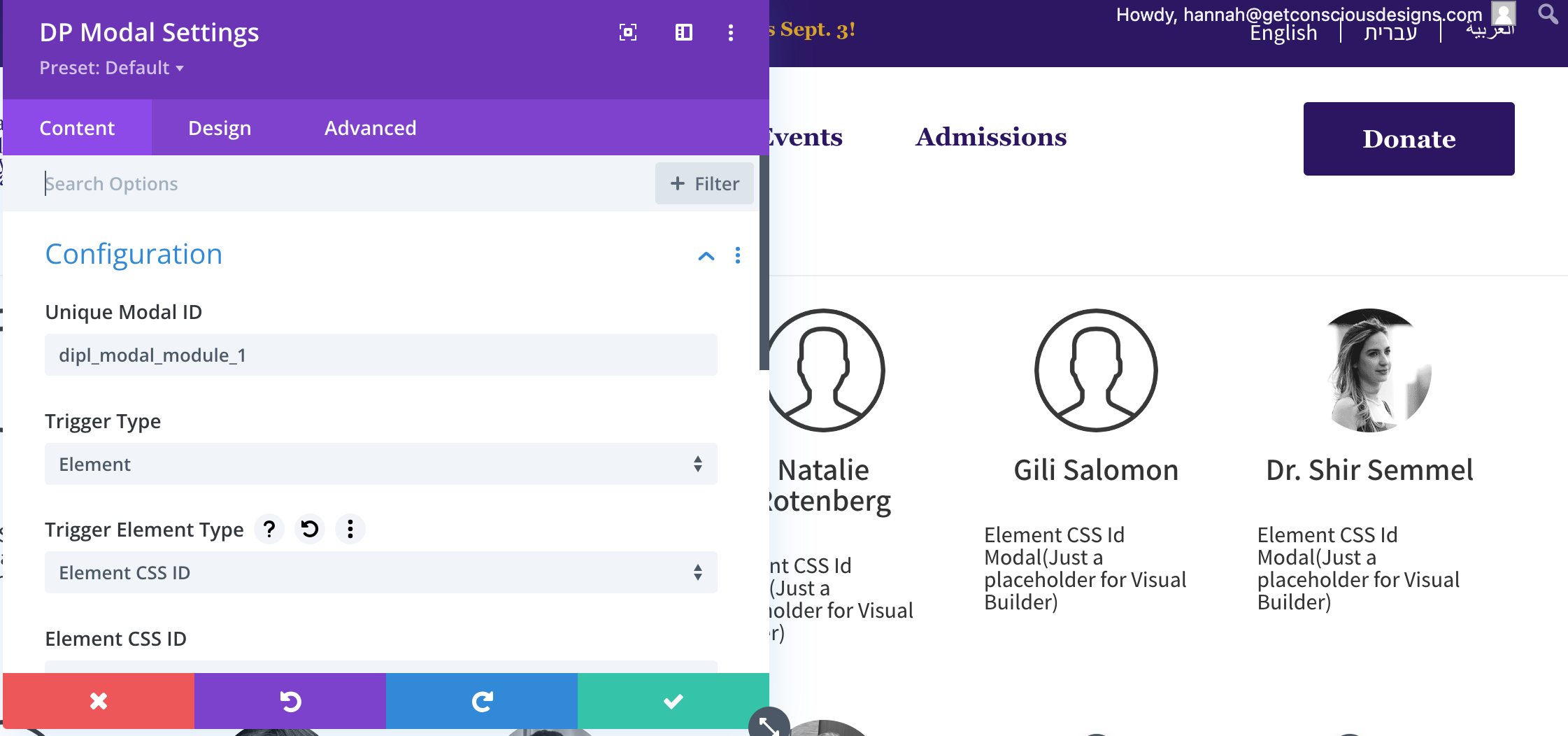Collapse the Configuration section
Viewport: 1568px width, 736px height.
[x=706, y=256]
